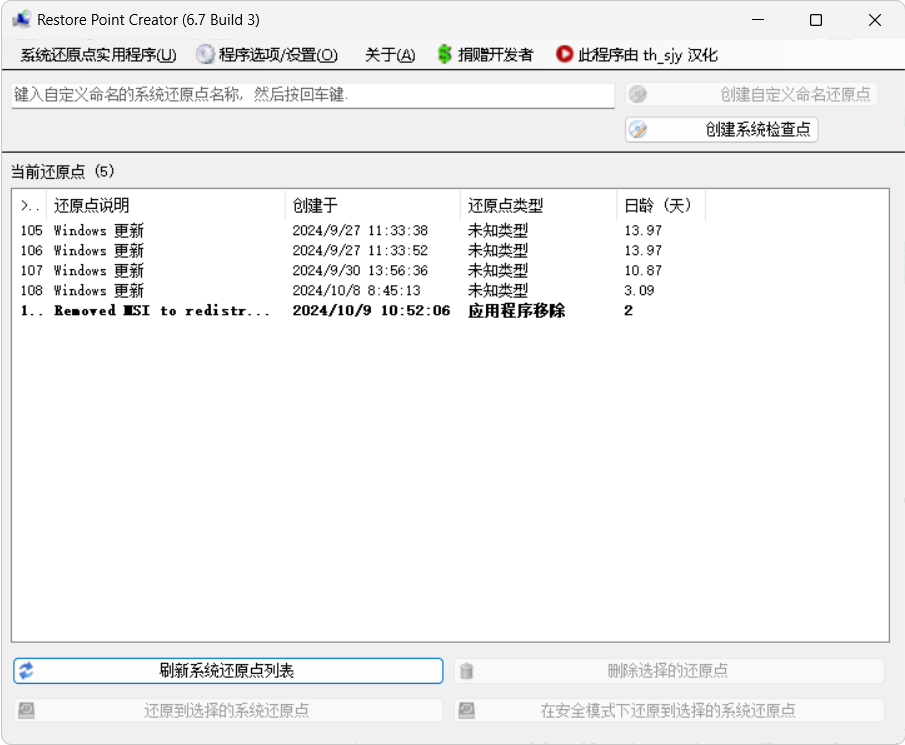
Task: Click the 未知类型 cell in row 107
Action: point(498,270)
